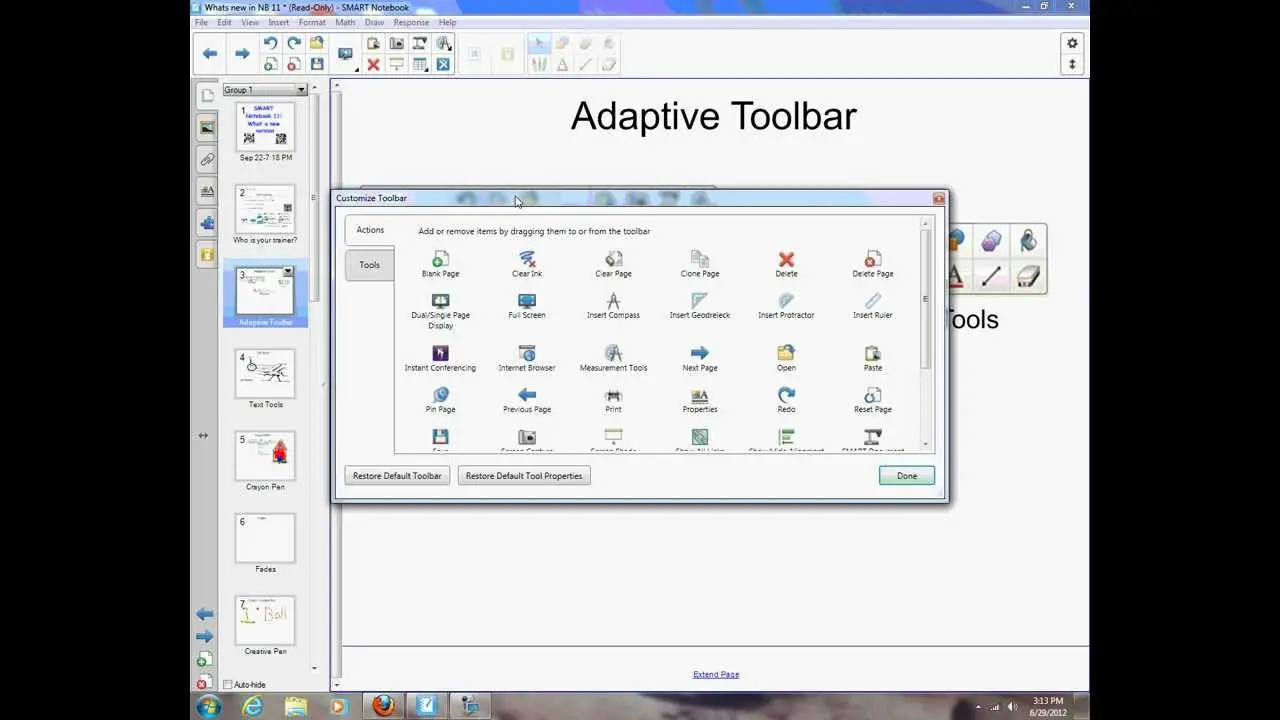Open the Response menu

point(411,22)
